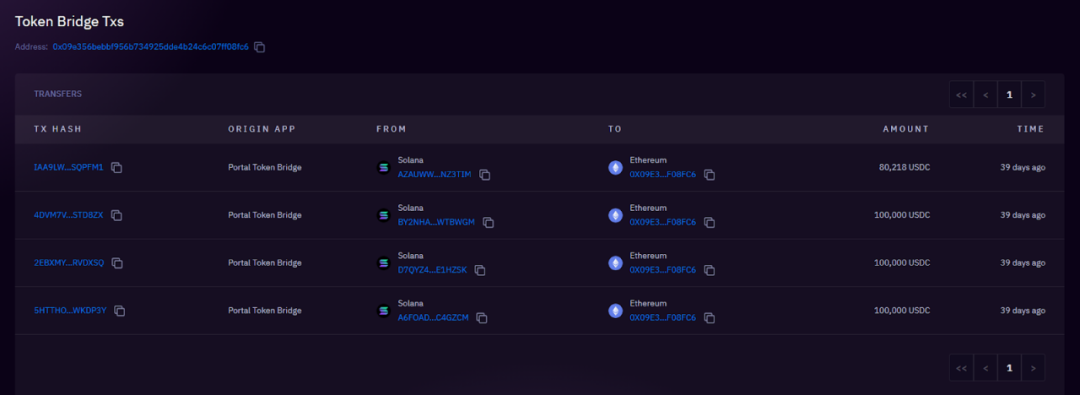Copy Solana address AZAUWW...NZ3TIM
Viewport: 1080px width, 395px height.
click(x=484, y=175)
